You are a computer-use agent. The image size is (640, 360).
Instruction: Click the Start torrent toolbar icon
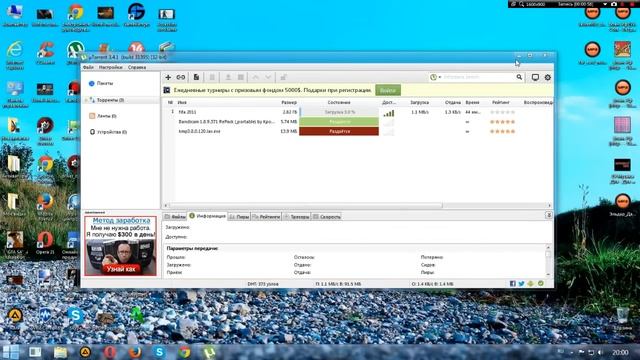click(x=228, y=77)
